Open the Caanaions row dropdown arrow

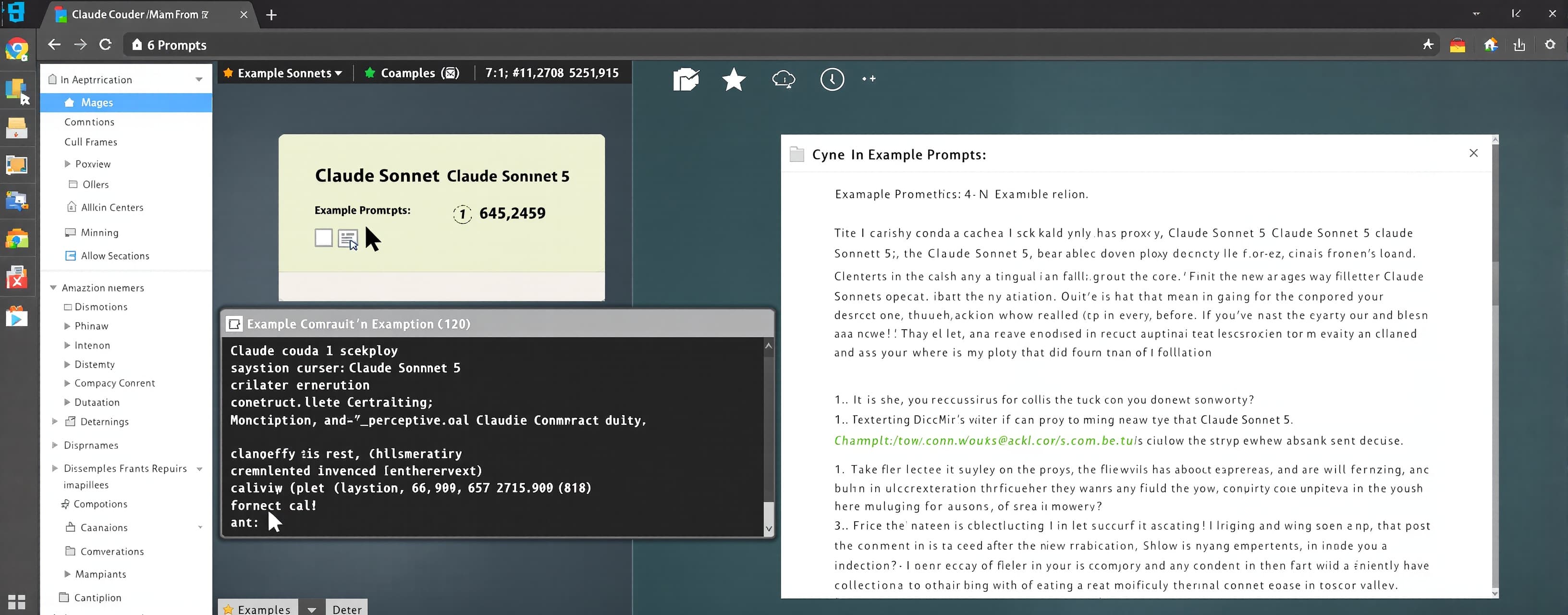(200, 528)
